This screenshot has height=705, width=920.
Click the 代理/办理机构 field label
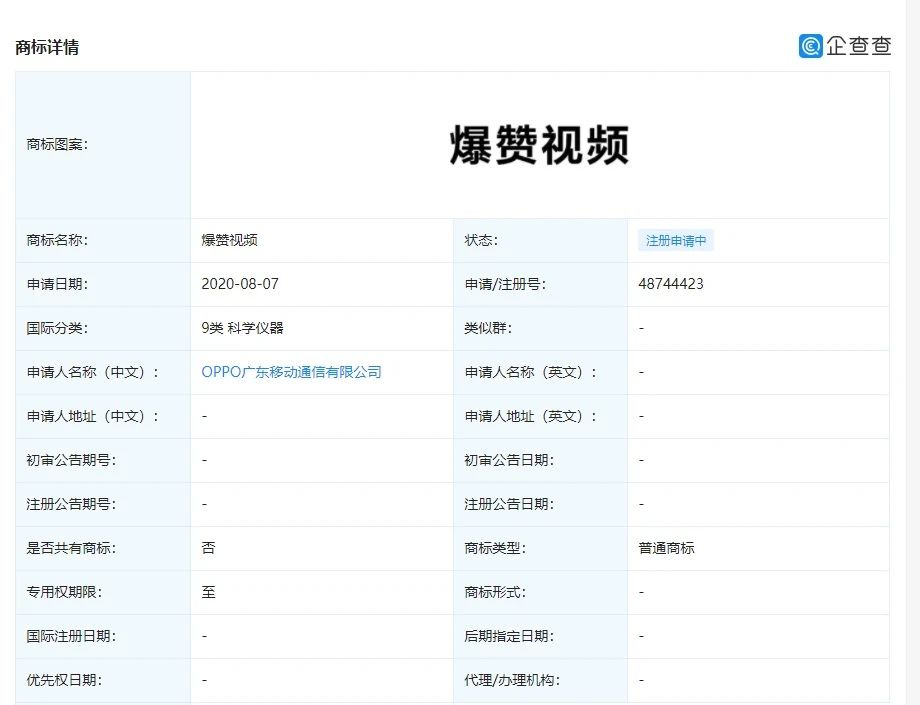pos(512,680)
